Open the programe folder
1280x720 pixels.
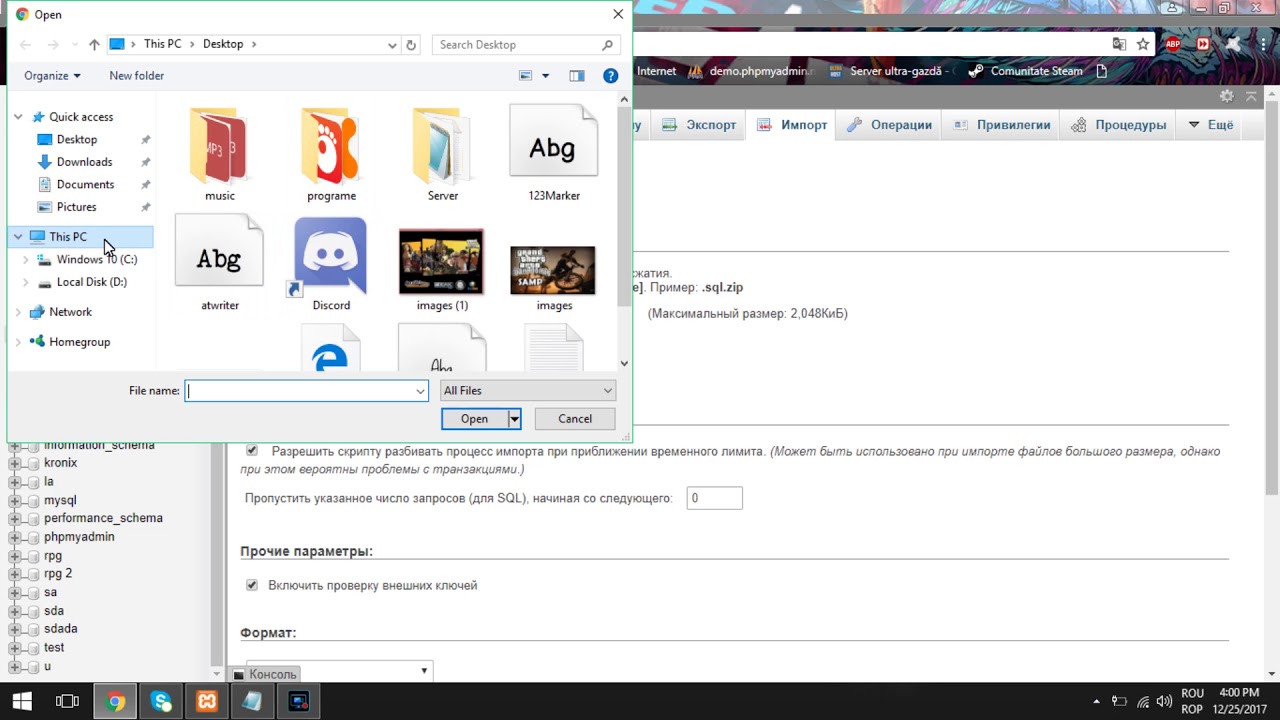click(x=331, y=155)
